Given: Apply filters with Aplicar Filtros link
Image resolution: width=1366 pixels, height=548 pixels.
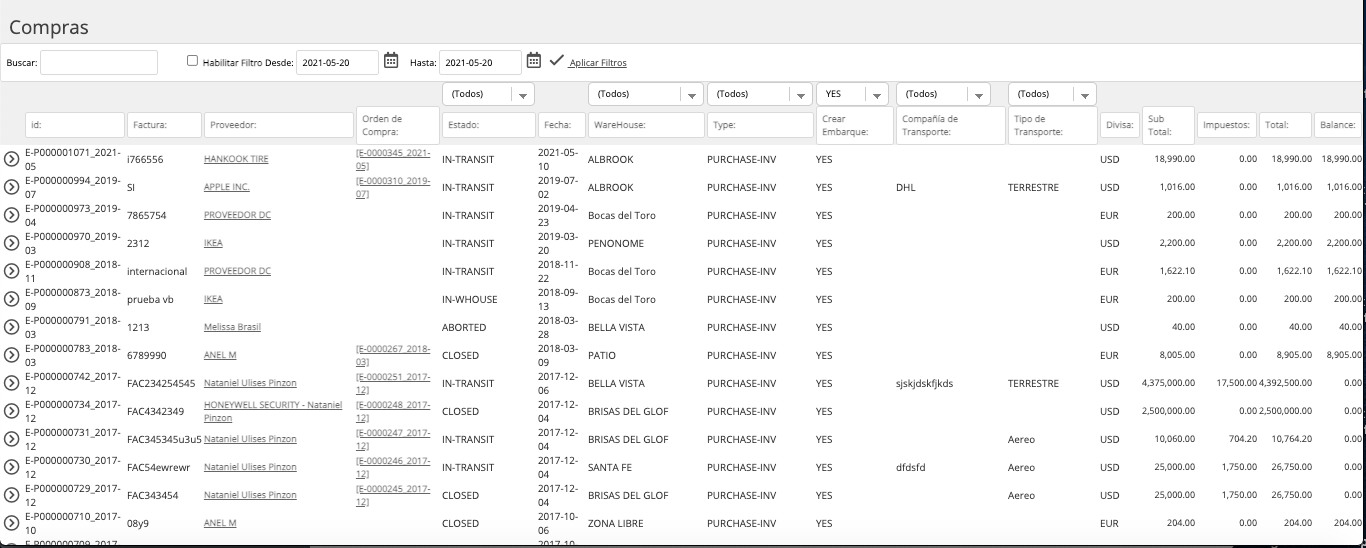Looking at the screenshot, I should pyautogui.click(x=598, y=63).
